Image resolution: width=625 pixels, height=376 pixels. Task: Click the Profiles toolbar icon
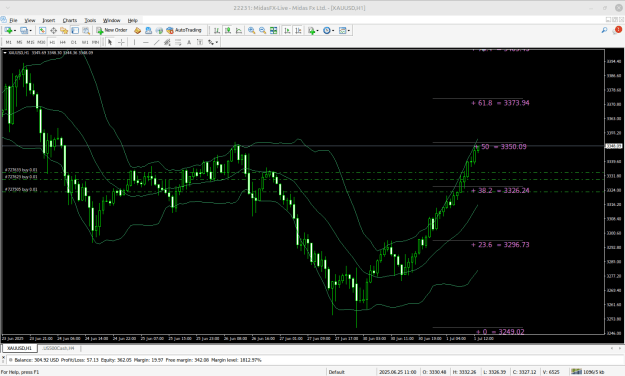pos(24,30)
